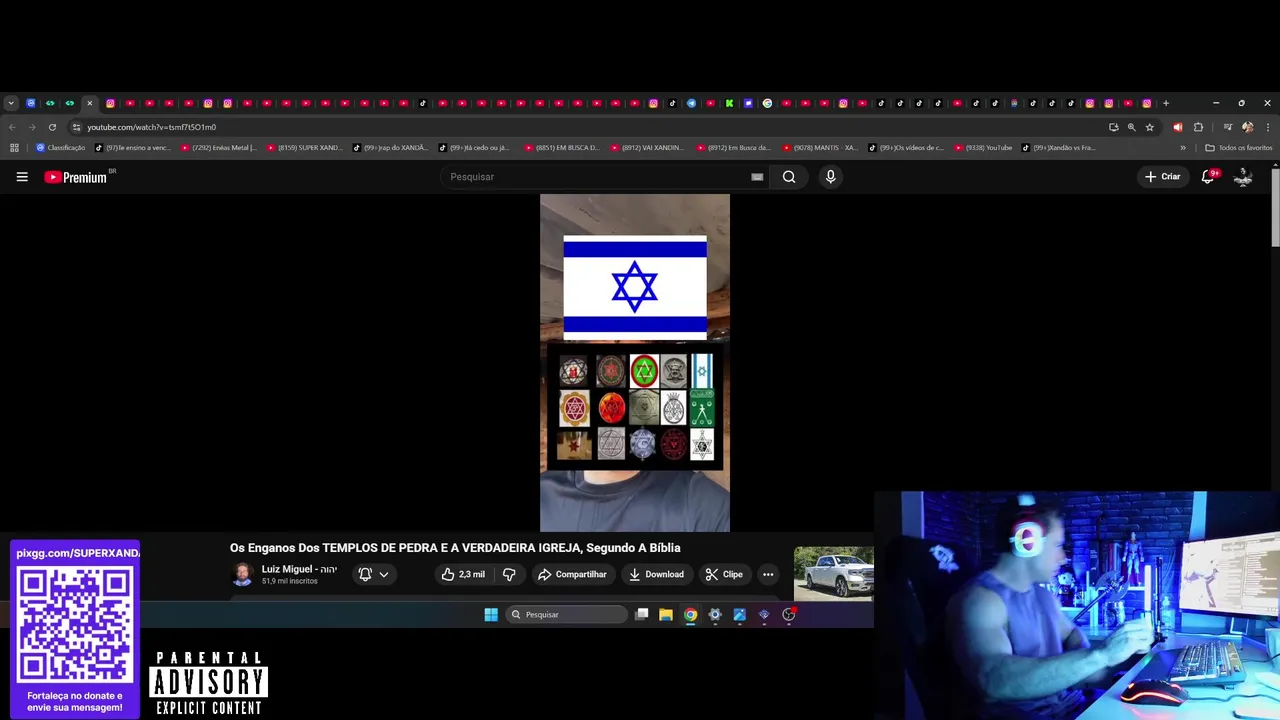Switch to the Telegram tab
Image resolution: width=1280 pixels, height=720 pixels.
691,103
